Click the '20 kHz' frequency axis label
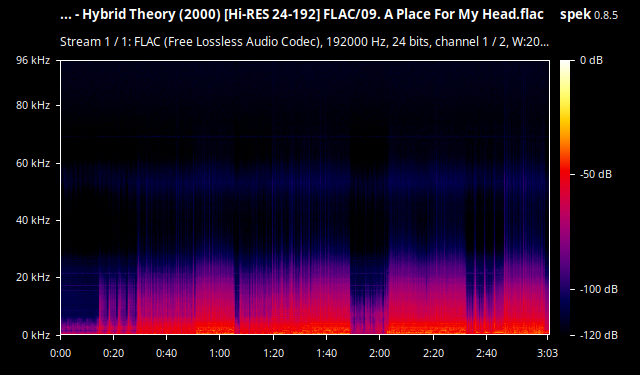The width and height of the screenshot is (640, 375). 33,277
